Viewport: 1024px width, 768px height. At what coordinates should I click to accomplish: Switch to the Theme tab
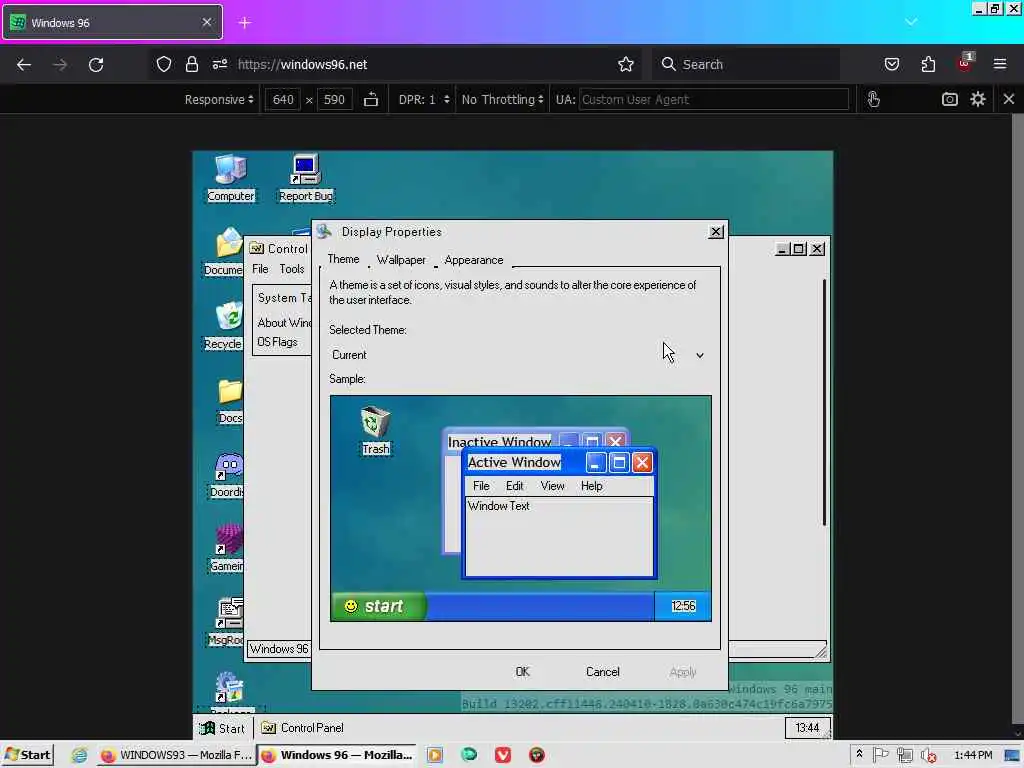344,259
